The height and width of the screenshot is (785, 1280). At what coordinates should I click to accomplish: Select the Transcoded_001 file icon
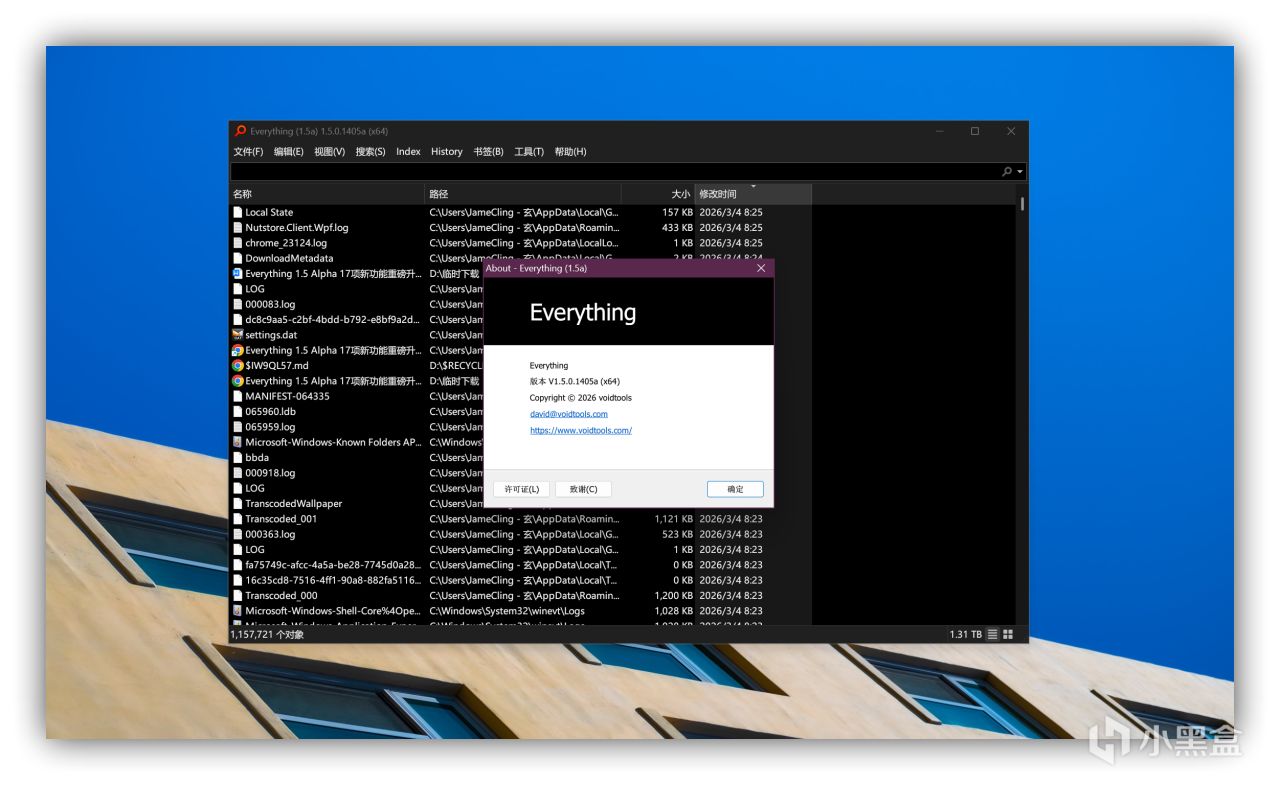[238, 519]
